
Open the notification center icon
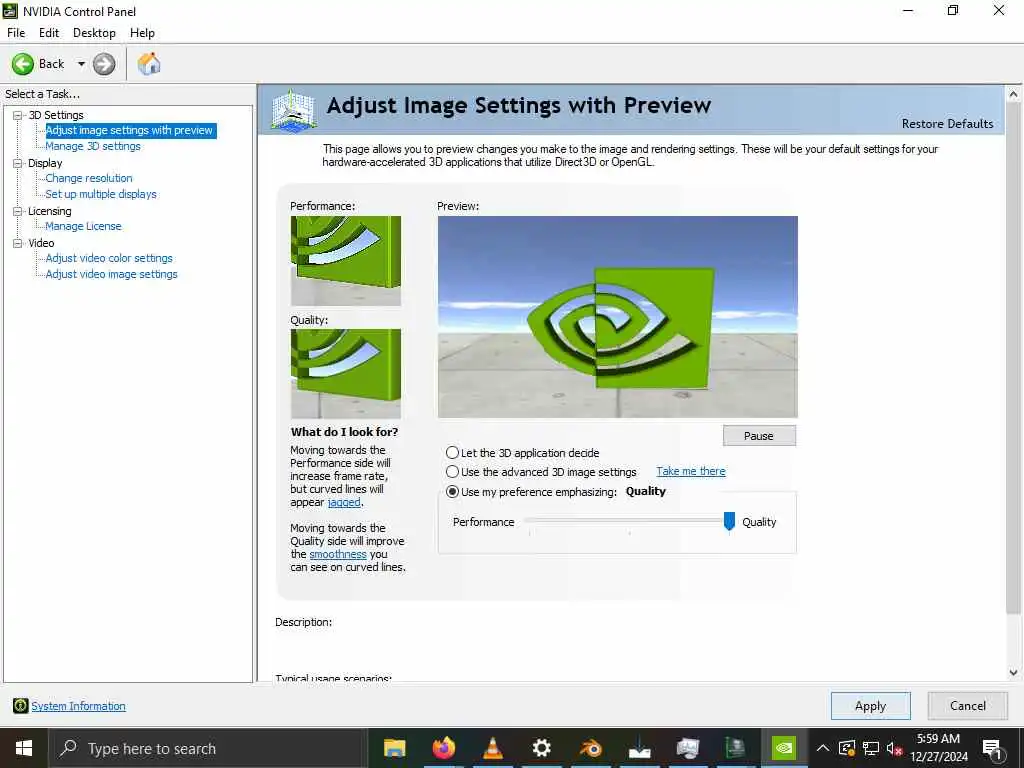pos(992,749)
